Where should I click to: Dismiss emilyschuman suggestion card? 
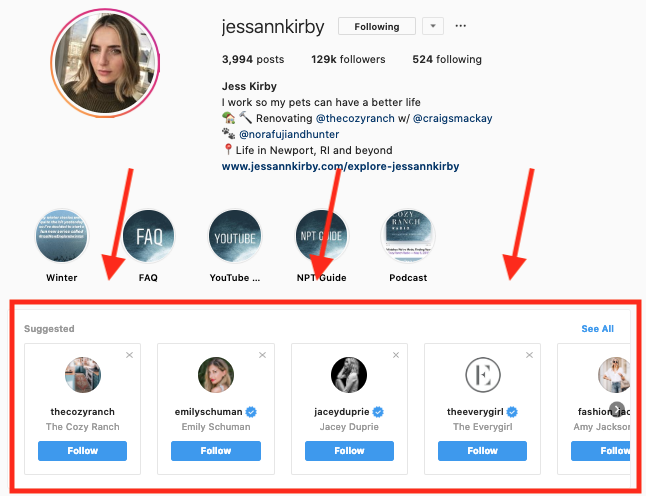[262, 355]
